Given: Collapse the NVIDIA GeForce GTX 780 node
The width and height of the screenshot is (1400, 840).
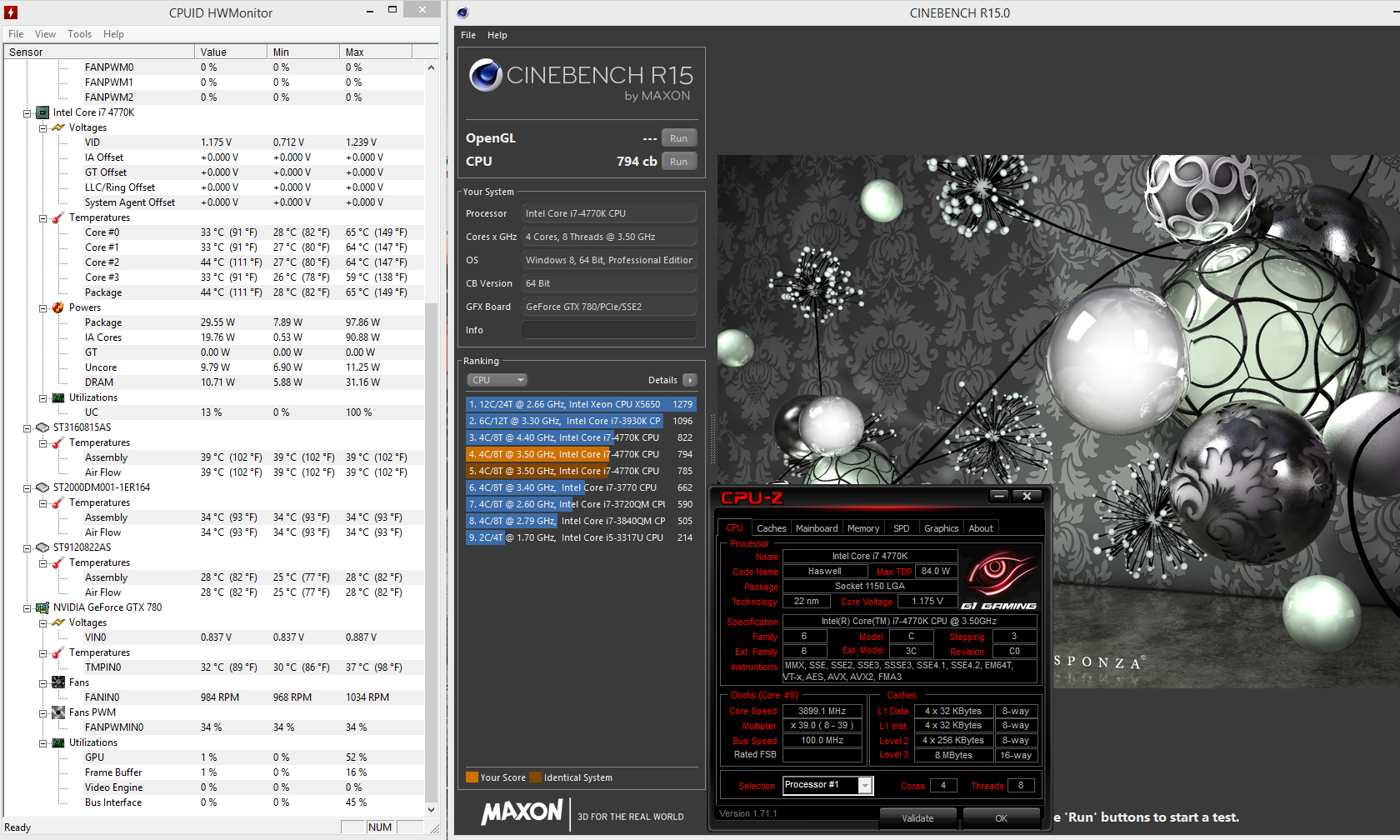Looking at the screenshot, I should click(27, 608).
